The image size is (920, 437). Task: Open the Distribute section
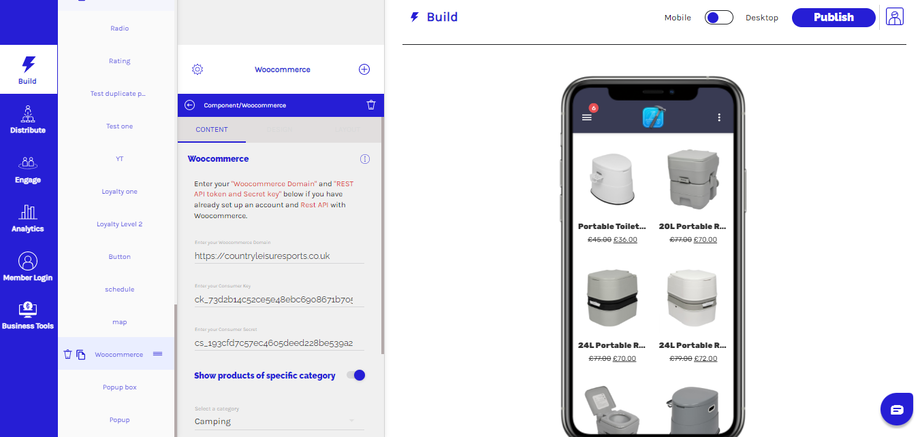[28, 119]
